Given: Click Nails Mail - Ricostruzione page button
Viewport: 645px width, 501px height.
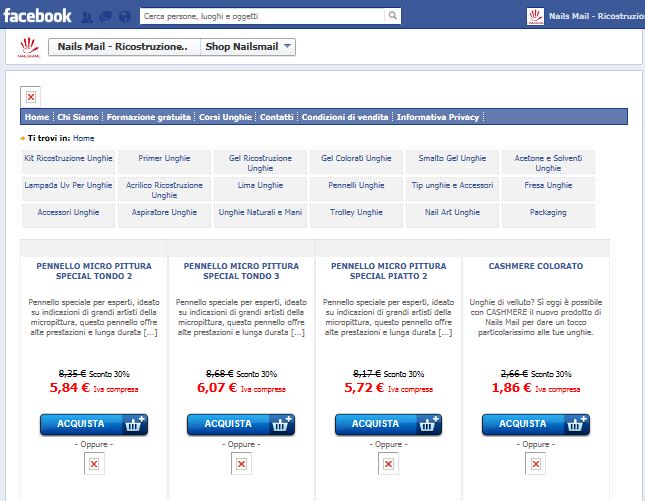Looking at the screenshot, I should [124, 47].
